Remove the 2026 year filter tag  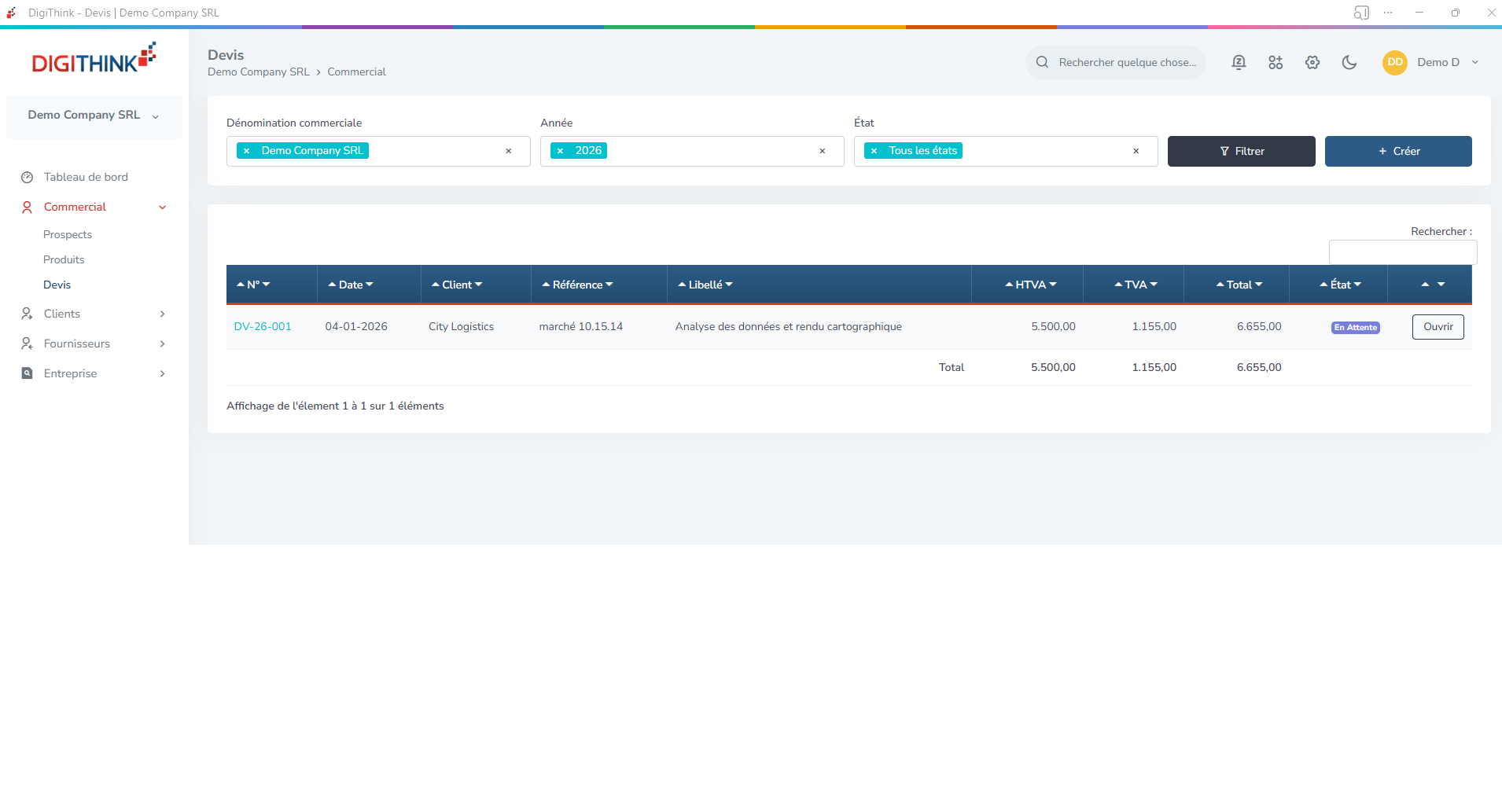pyautogui.click(x=560, y=151)
